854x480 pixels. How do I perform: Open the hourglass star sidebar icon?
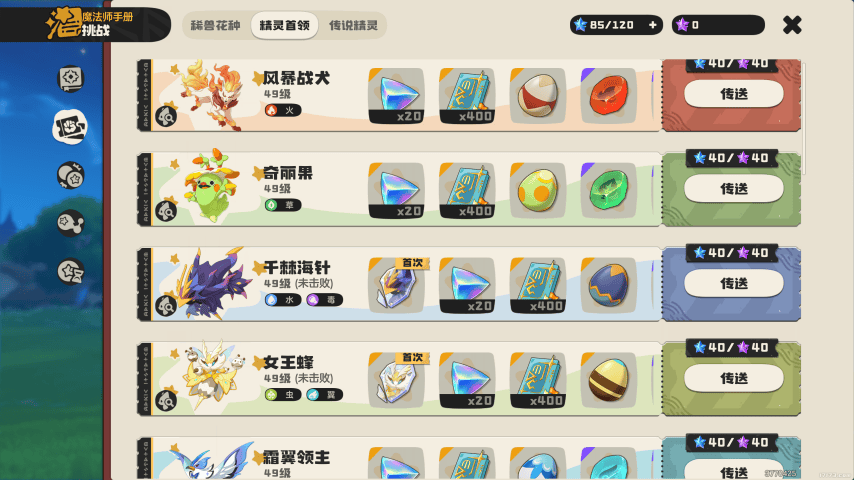point(70,271)
